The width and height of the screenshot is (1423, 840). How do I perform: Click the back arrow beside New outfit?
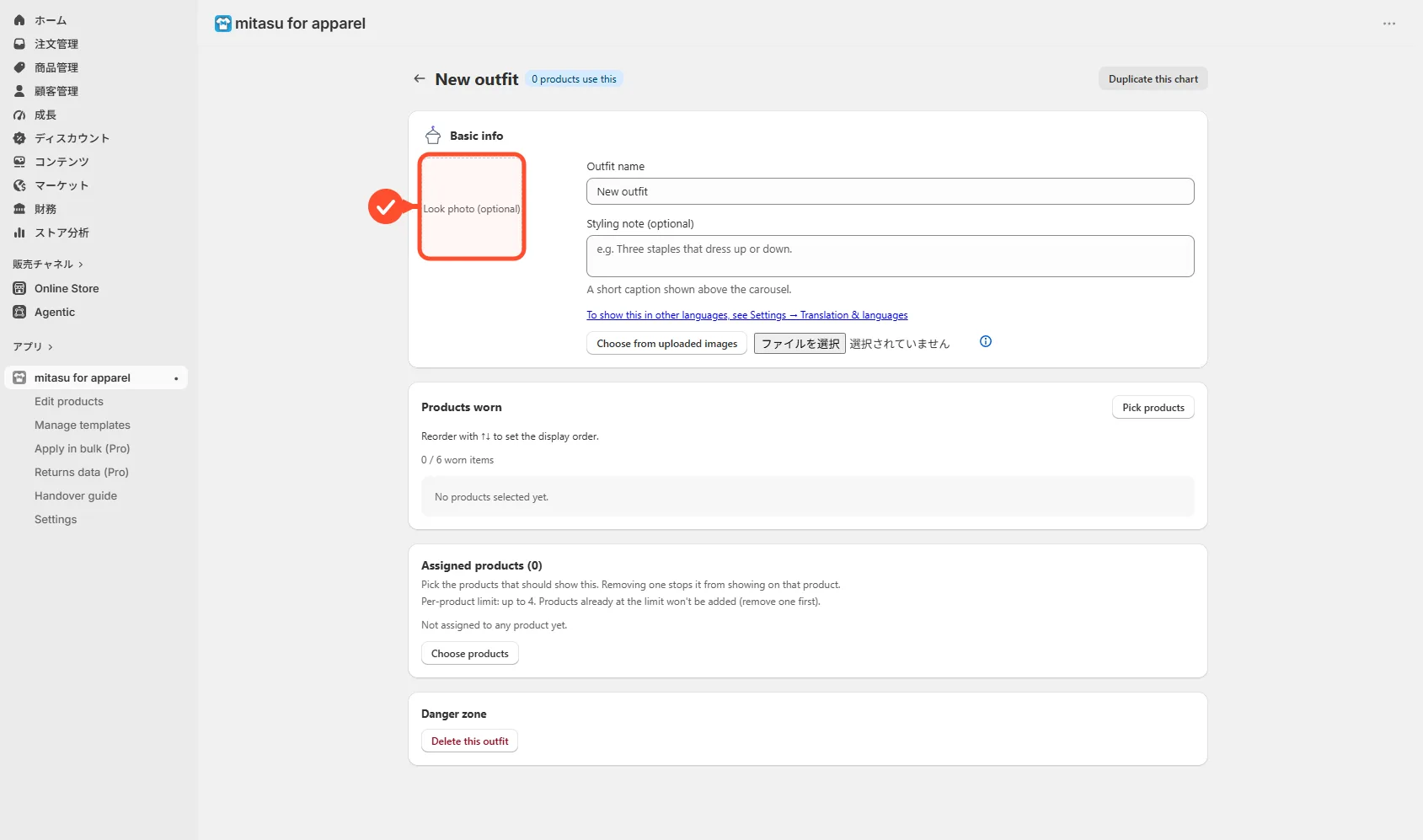(419, 78)
